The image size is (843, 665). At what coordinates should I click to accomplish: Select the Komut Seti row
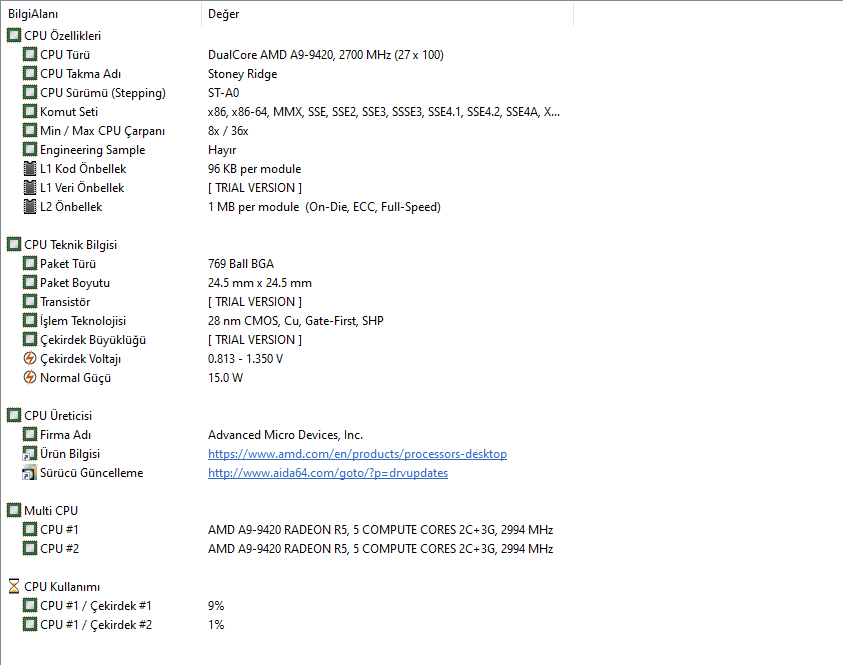[x=69, y=112]
